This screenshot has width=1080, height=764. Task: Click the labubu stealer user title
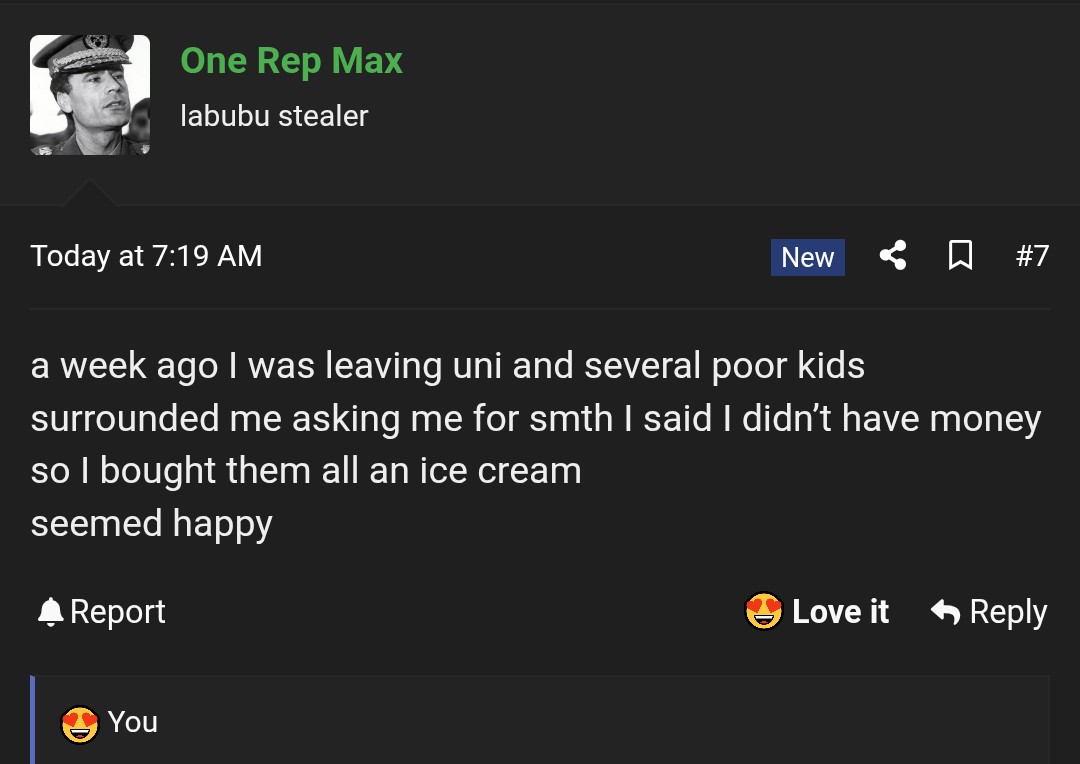[274, 116]
